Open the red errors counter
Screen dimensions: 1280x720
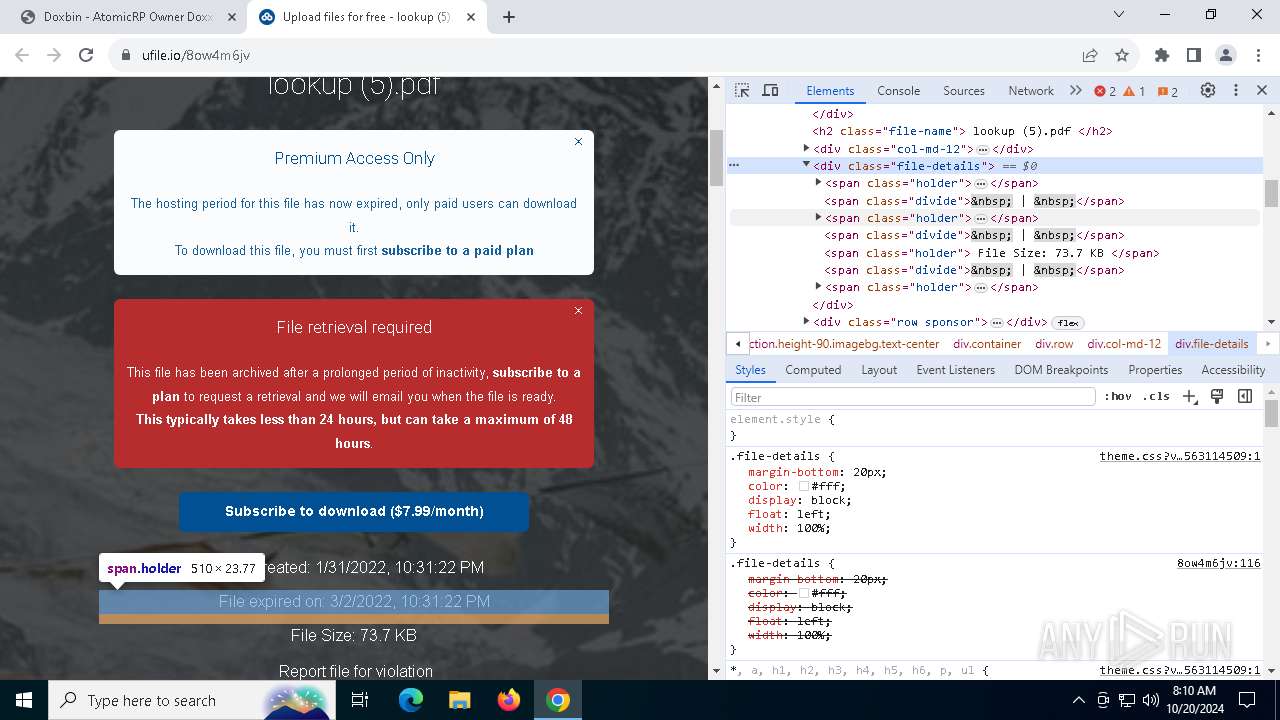1105,91
